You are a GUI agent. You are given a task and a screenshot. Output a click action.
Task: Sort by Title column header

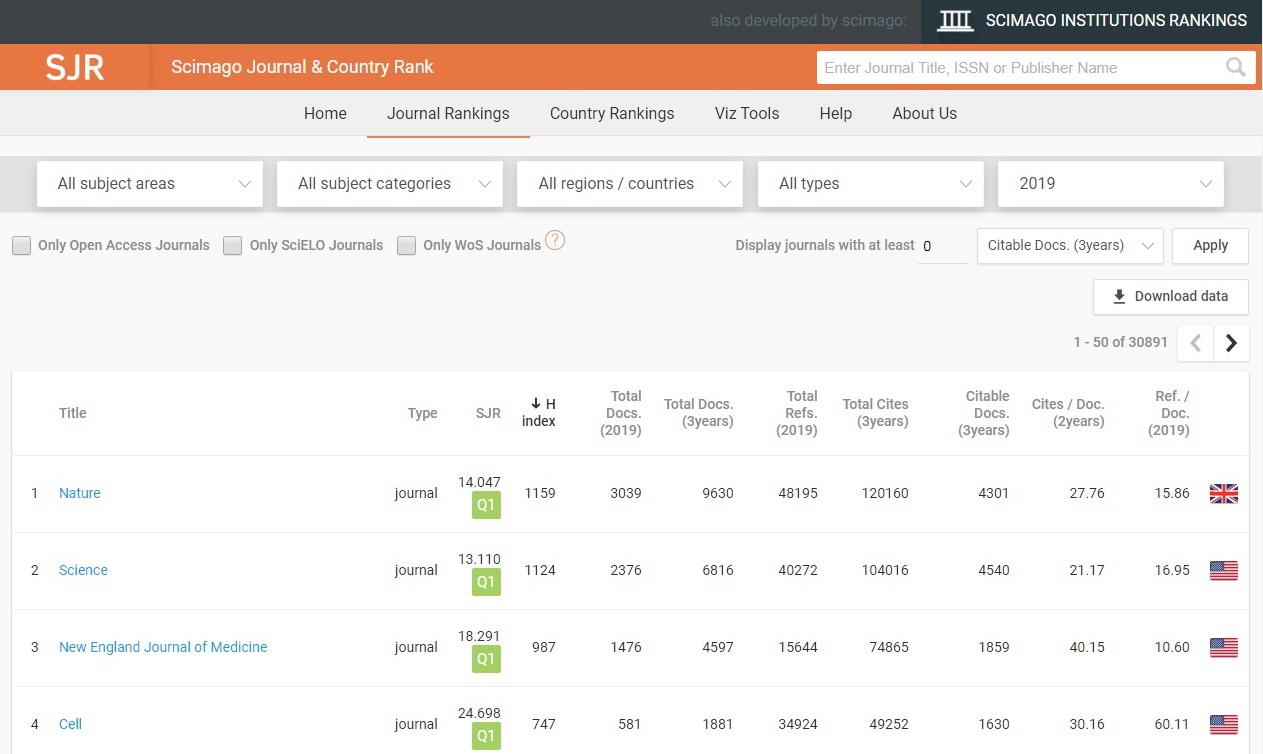click(x=73, y=413)
